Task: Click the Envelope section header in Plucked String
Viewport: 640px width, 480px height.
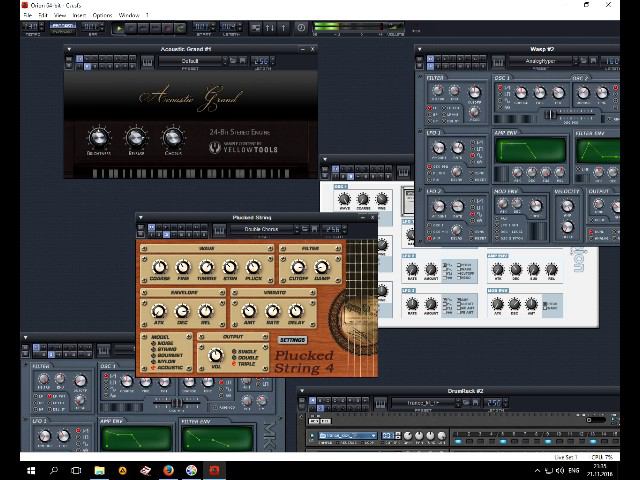Action: click(183, 292)
